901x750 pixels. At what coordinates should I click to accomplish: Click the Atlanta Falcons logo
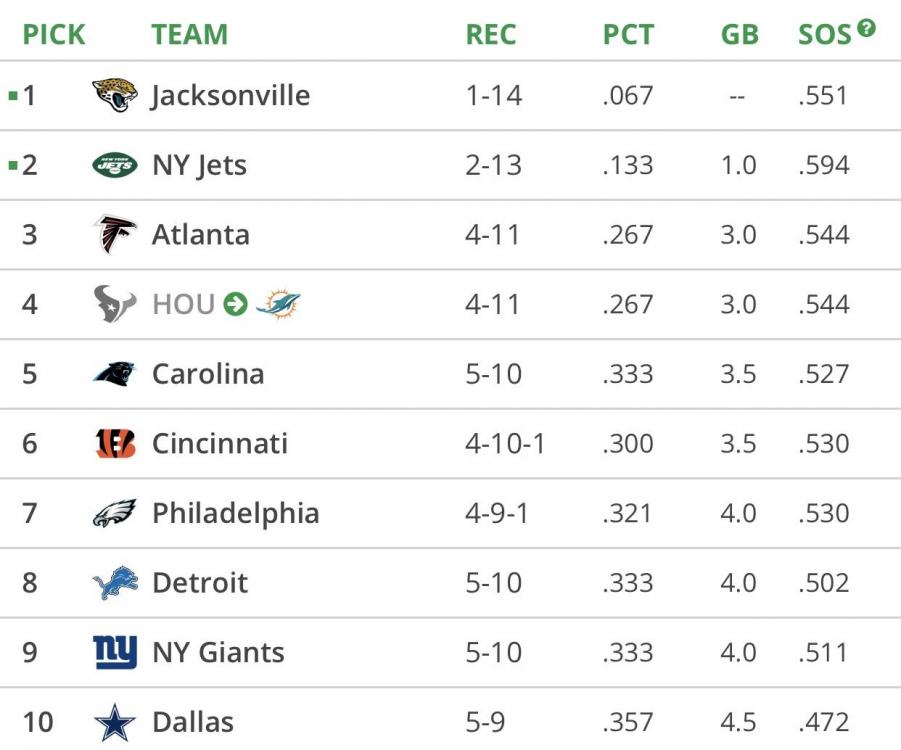coord(115,235)
